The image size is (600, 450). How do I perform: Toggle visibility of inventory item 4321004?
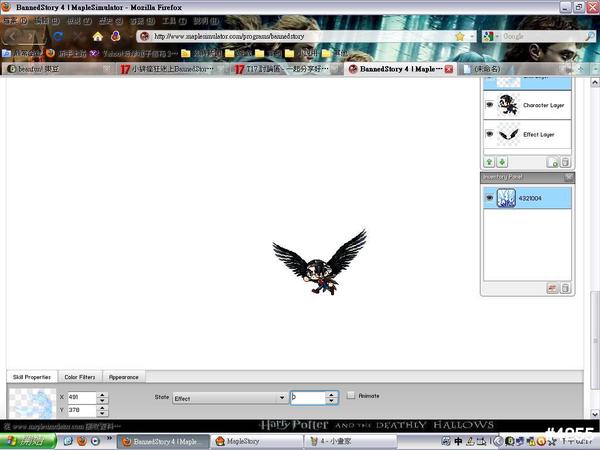(x=490, y=198)
